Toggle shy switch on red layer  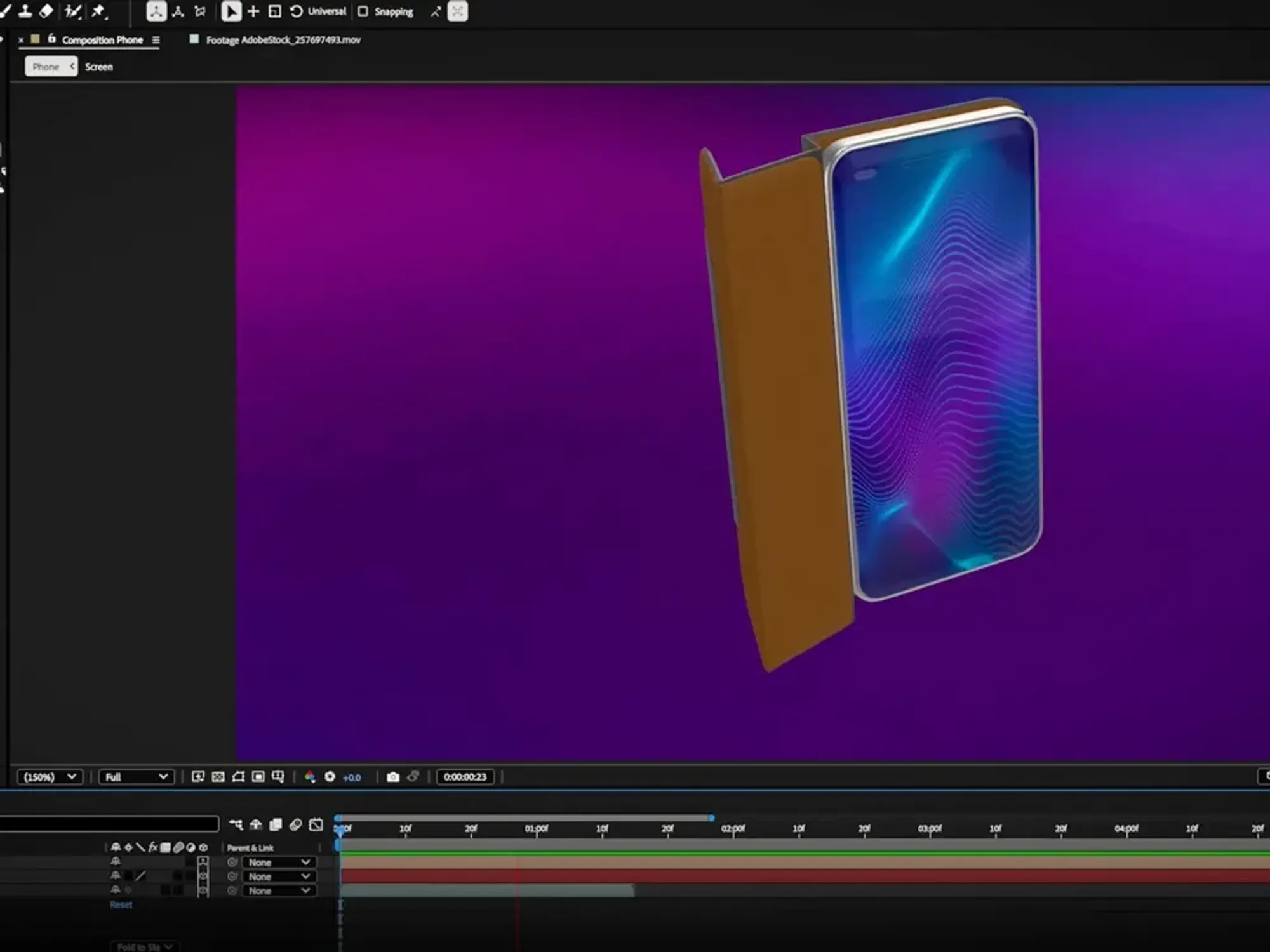click(x=116, y=876)
